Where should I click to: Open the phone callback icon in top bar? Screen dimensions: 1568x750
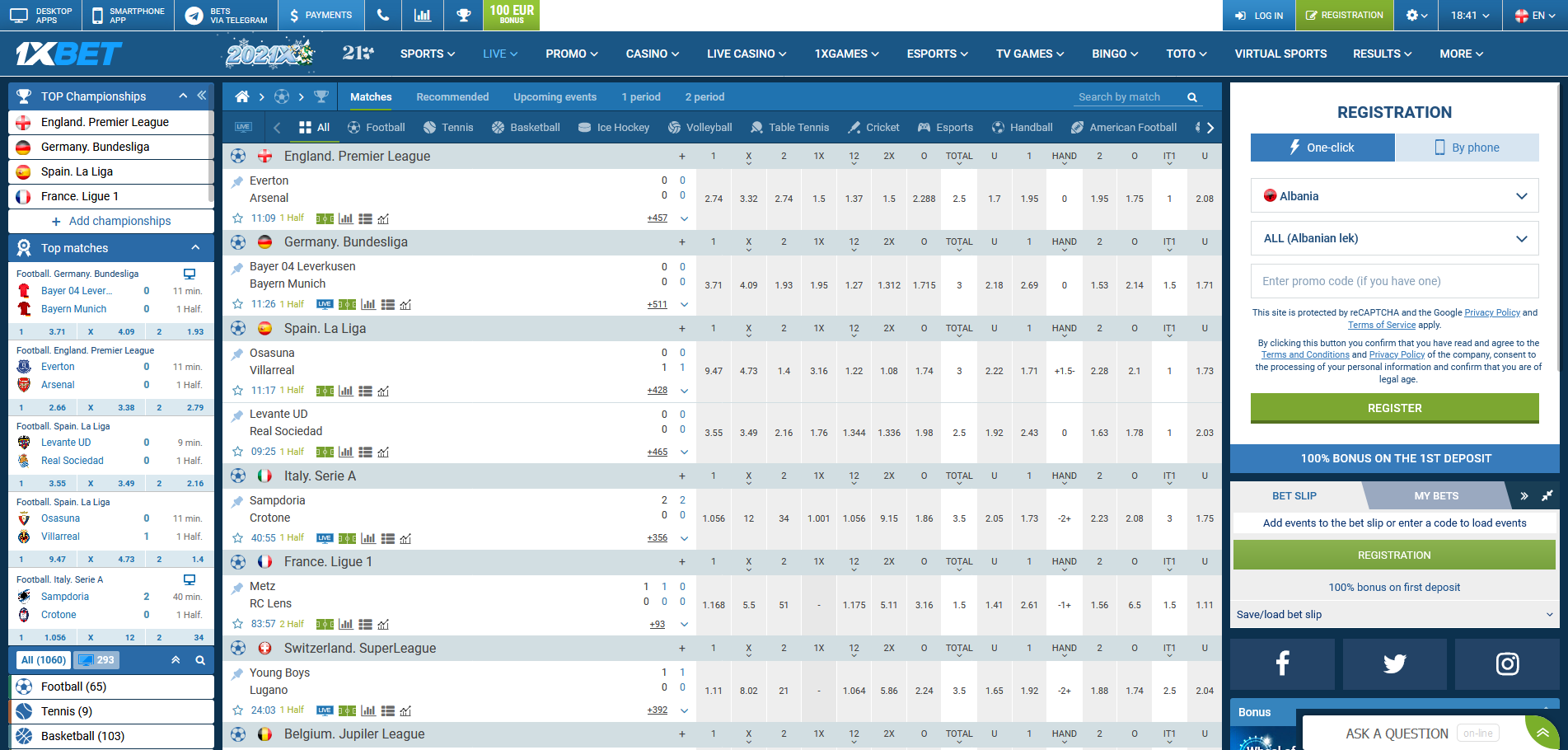[382, 15]
